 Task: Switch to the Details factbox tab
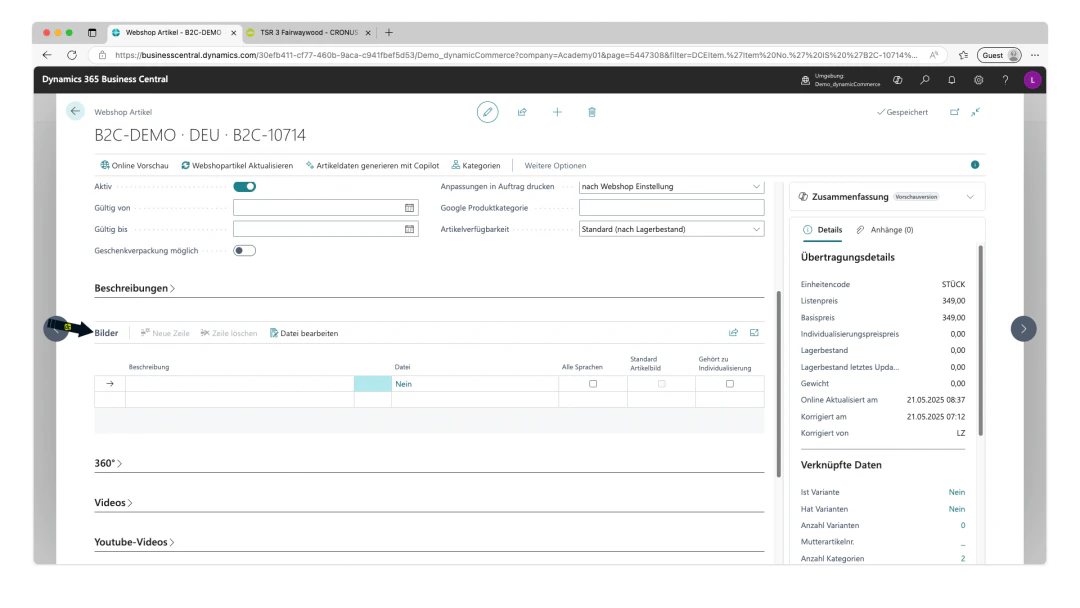[x=822, y=230]
